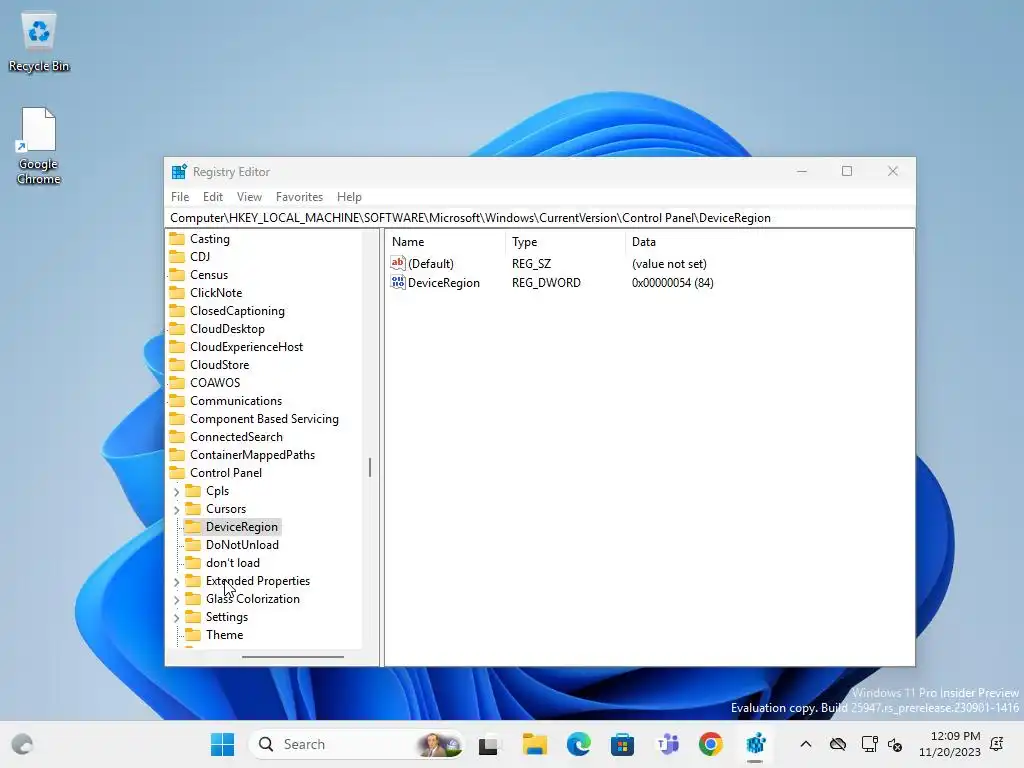Open the Help menu

pos(349,197)
